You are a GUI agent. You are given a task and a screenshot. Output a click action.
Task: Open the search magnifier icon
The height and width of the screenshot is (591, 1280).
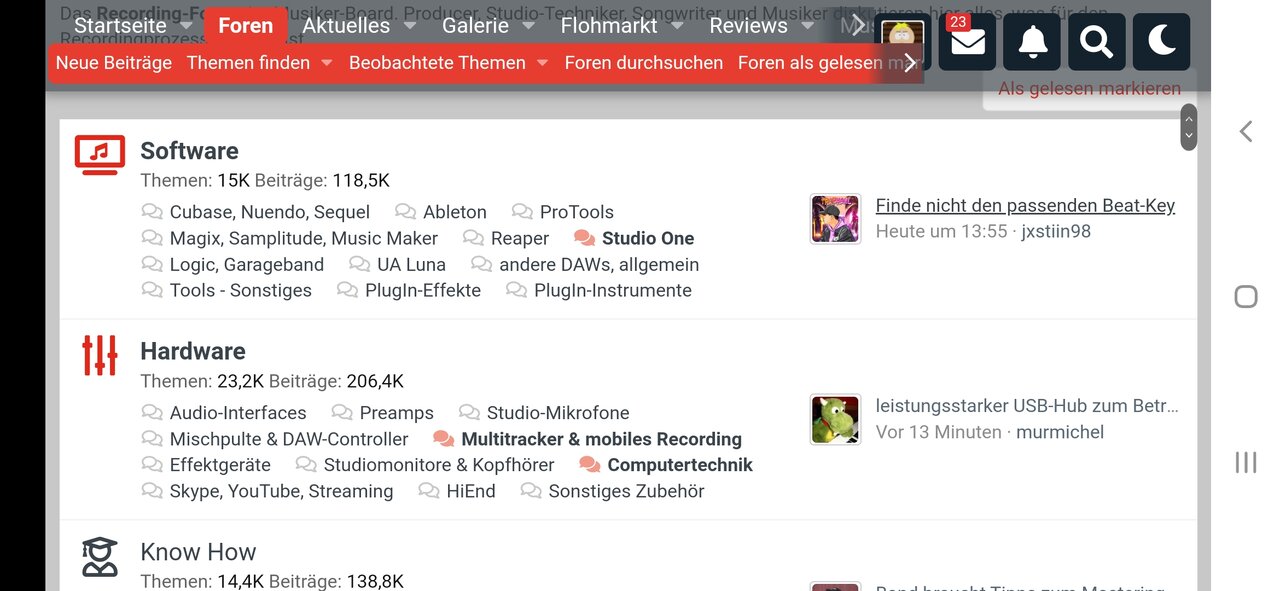tap(1097, 42)
